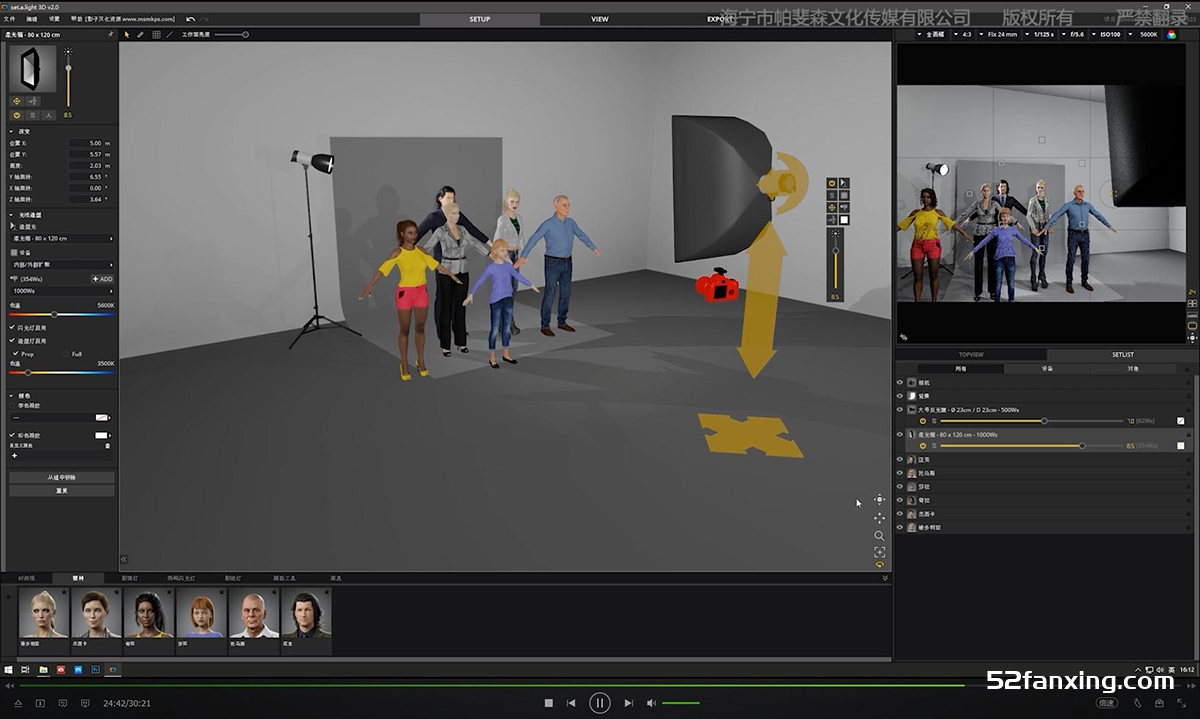Toggle the yellow lamp power icon in properties panel
Screen dimensions: 1200x719
click(x=16, y=115)
